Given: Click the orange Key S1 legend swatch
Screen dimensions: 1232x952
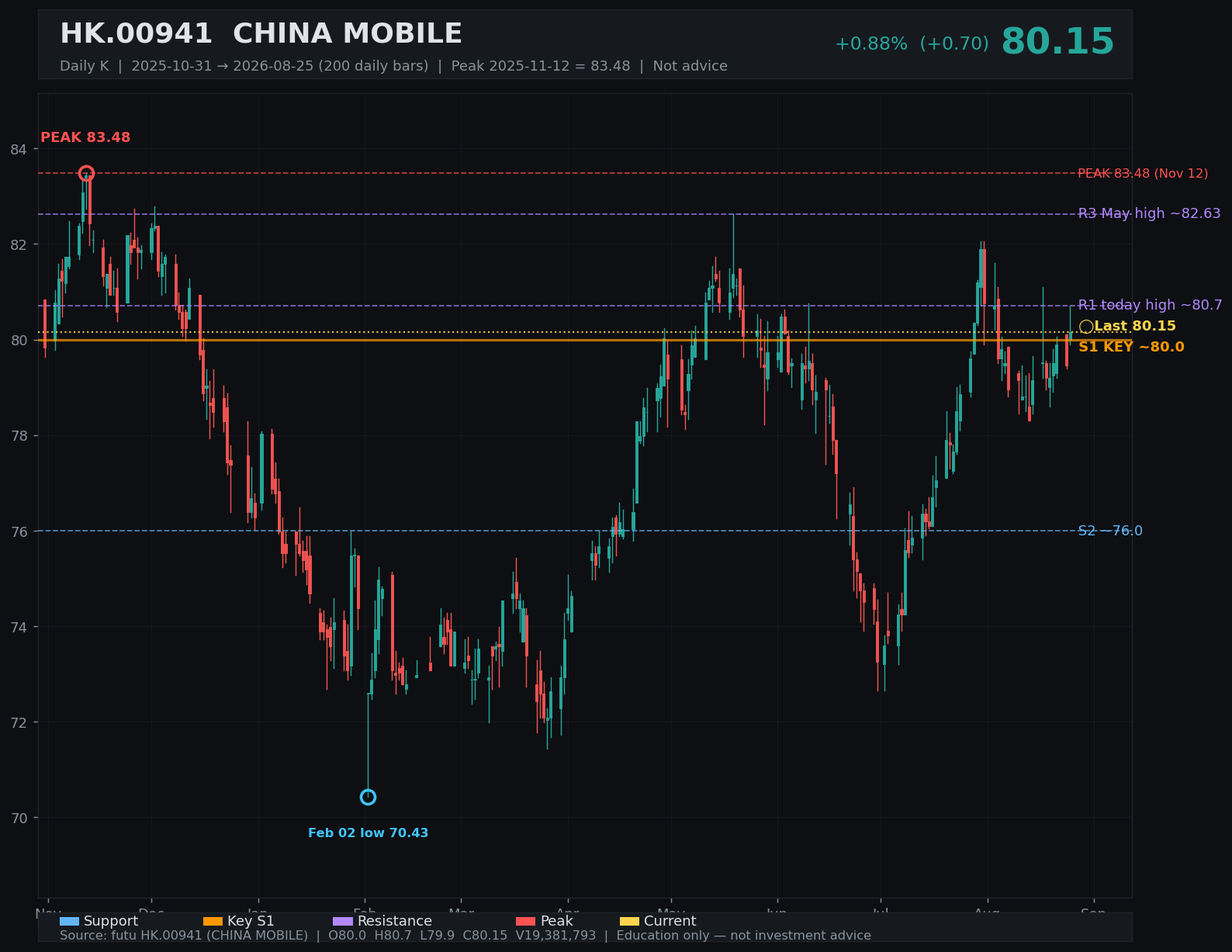Looking at the screenshot, I should tap(213, 921).
